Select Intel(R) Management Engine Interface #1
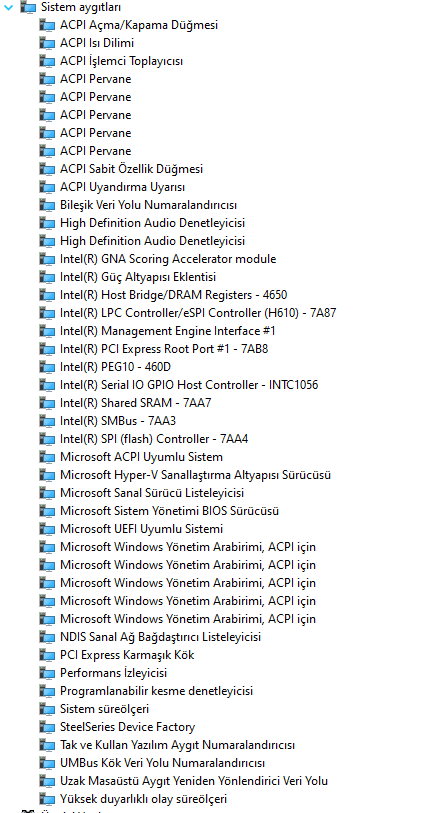This screenshot has height=813, width=428. click(168, 331)
